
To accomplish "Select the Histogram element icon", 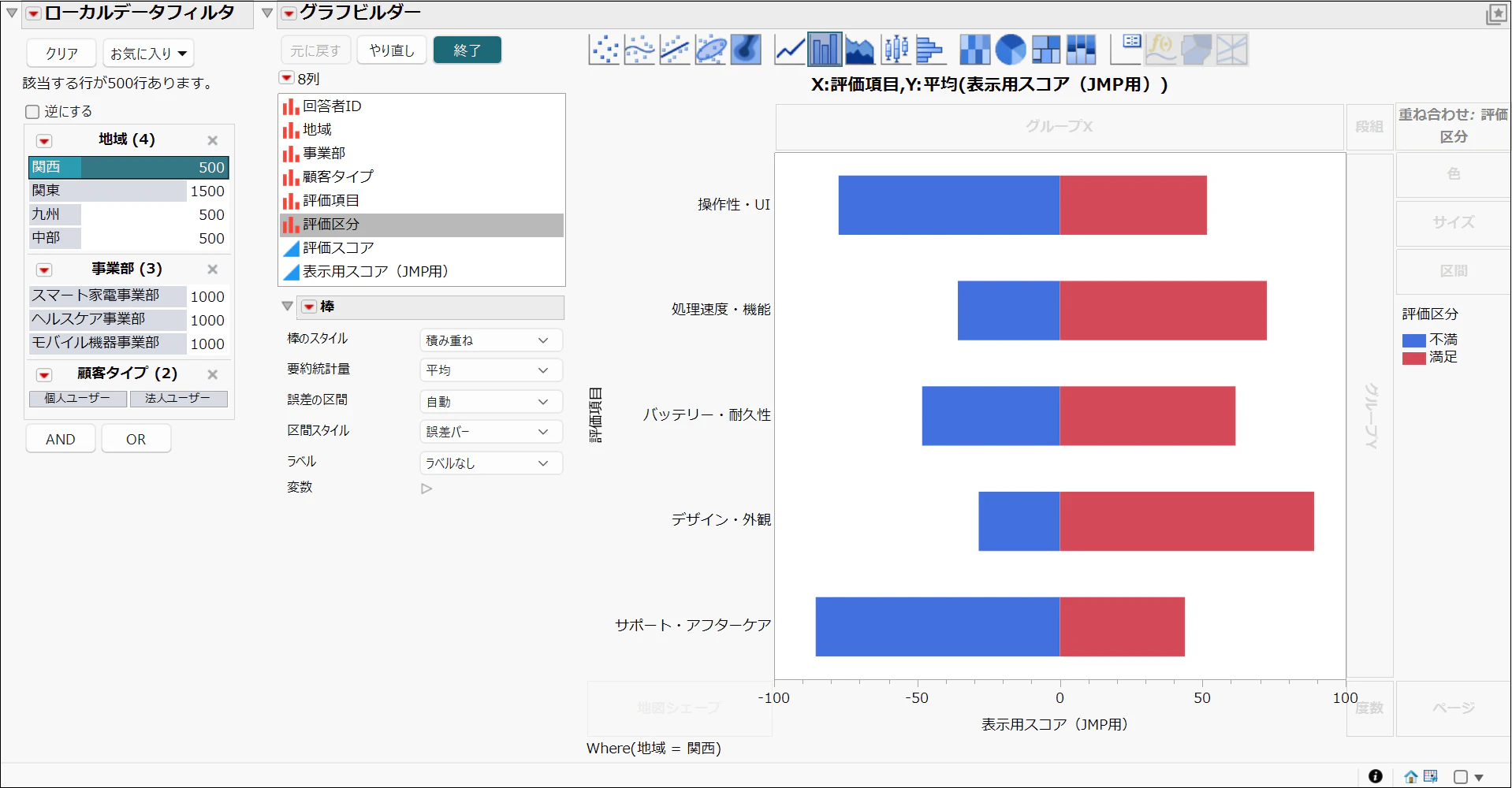I will [x=931, y=50].
